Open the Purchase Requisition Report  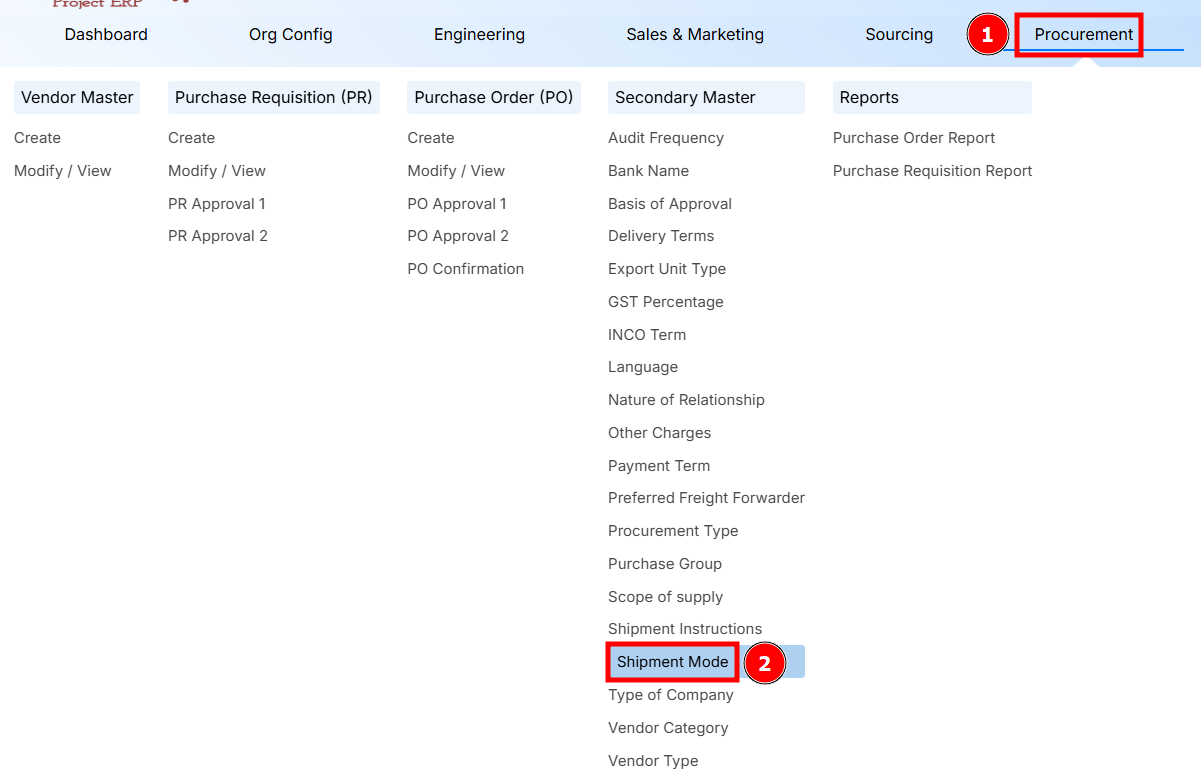932,170
